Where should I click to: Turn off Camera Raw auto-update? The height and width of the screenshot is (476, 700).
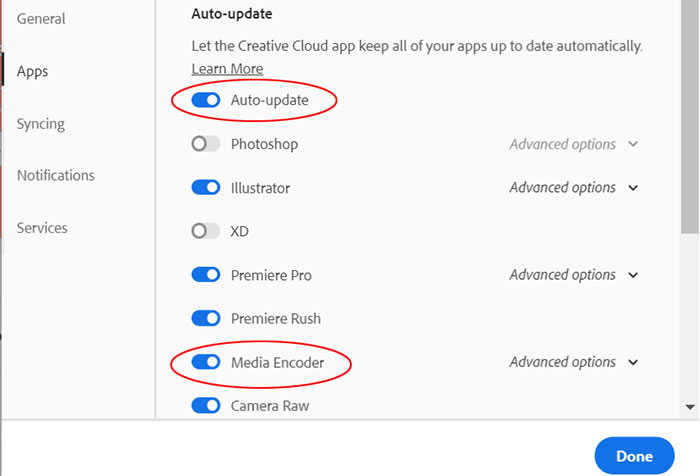click(206, 405)
